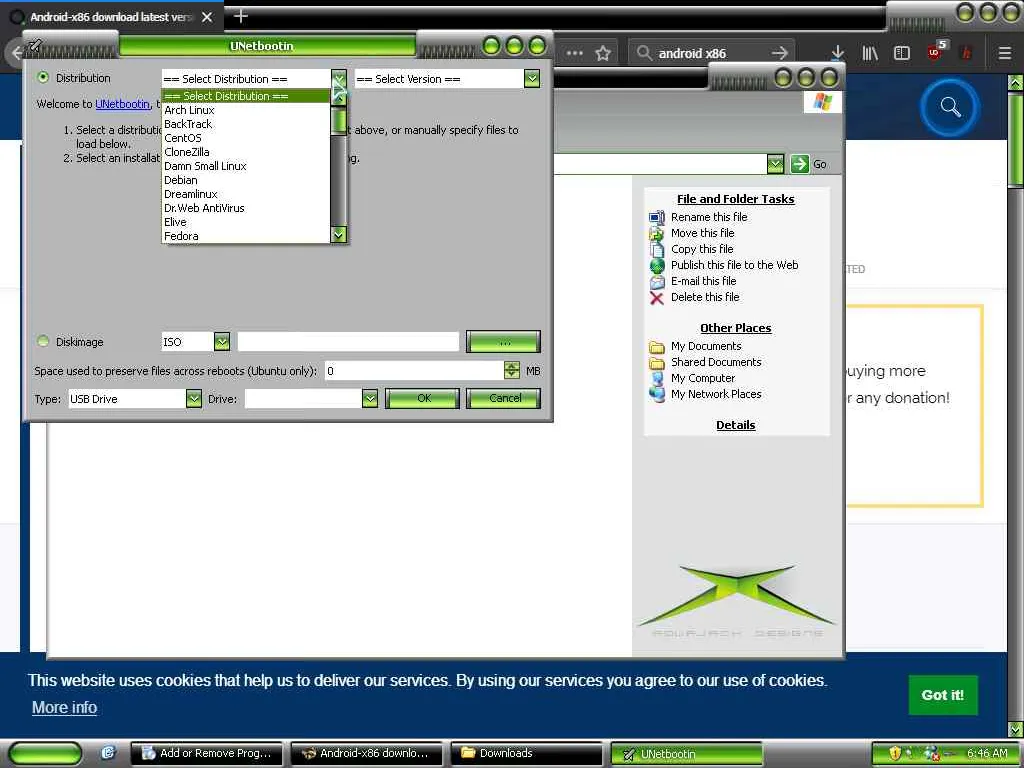Choose Arch Linux from distribution list

[245, 110]
